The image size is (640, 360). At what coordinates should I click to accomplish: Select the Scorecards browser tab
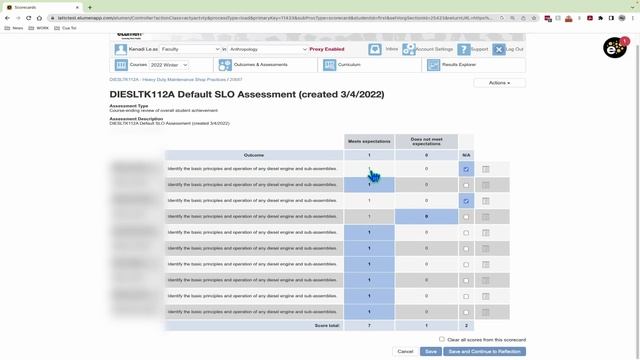(42, 7)
